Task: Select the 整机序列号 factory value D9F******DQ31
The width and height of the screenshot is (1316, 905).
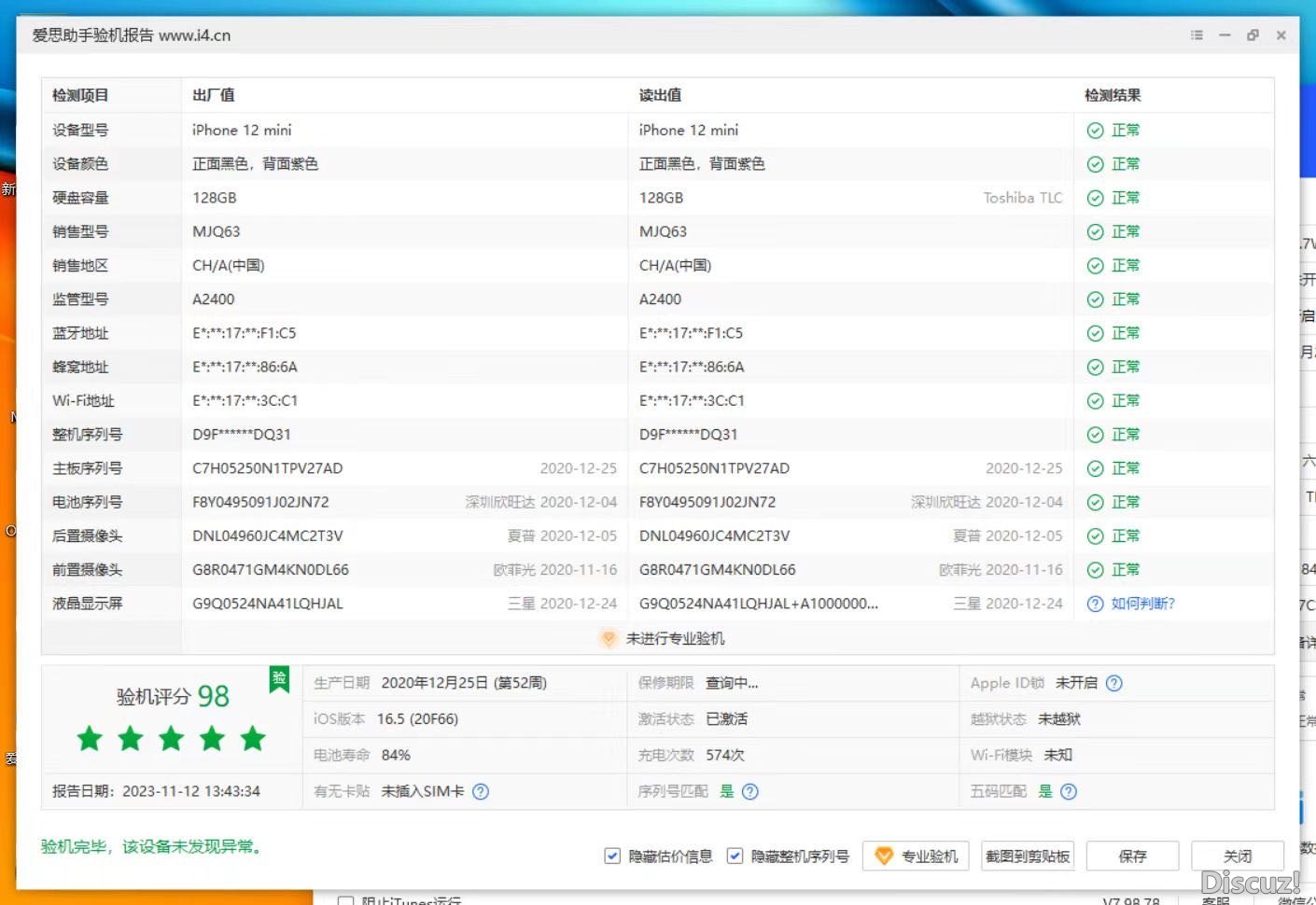Action: 242,435
